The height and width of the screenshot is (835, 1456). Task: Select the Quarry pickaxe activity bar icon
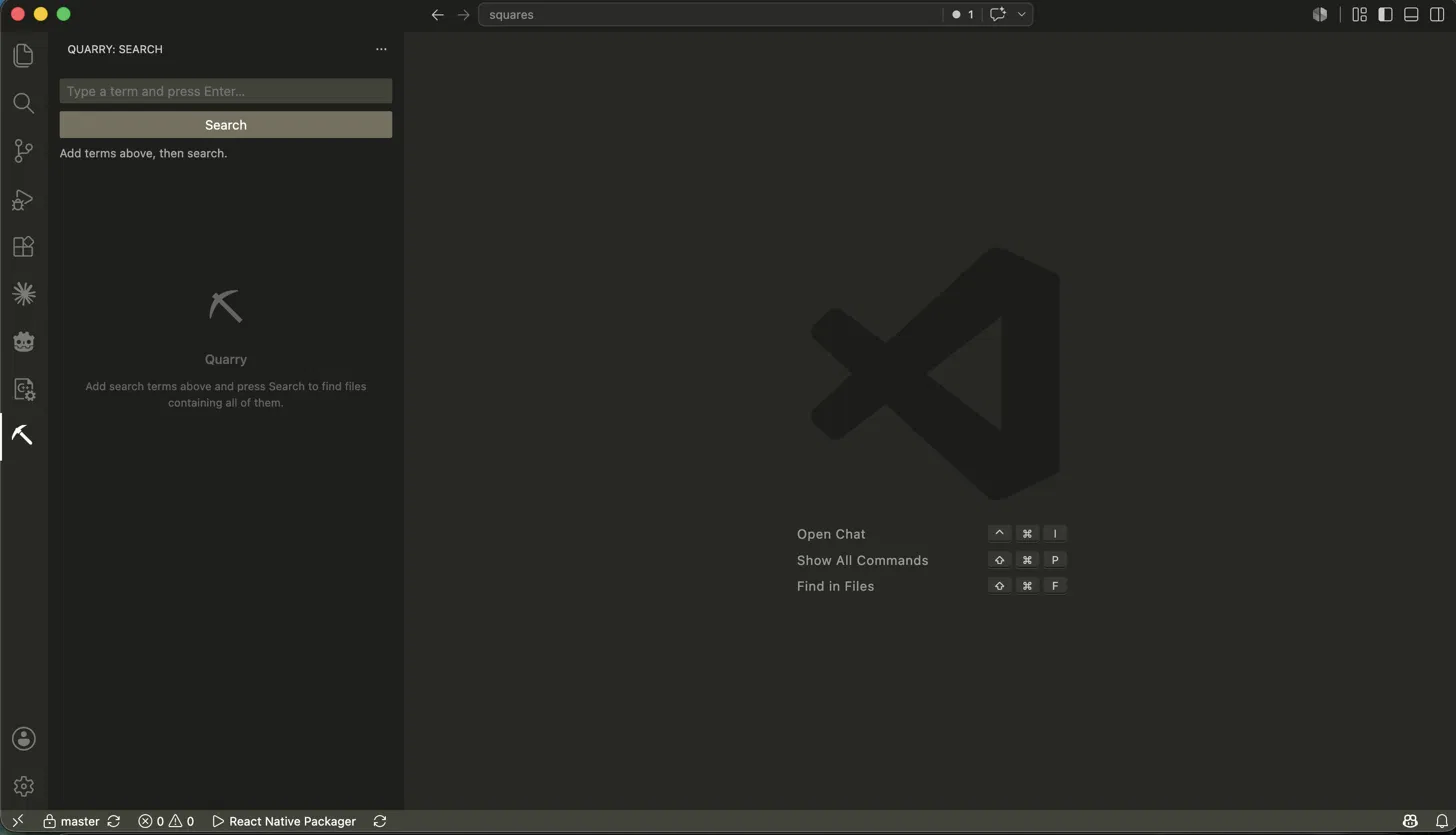tap(23, 436)
